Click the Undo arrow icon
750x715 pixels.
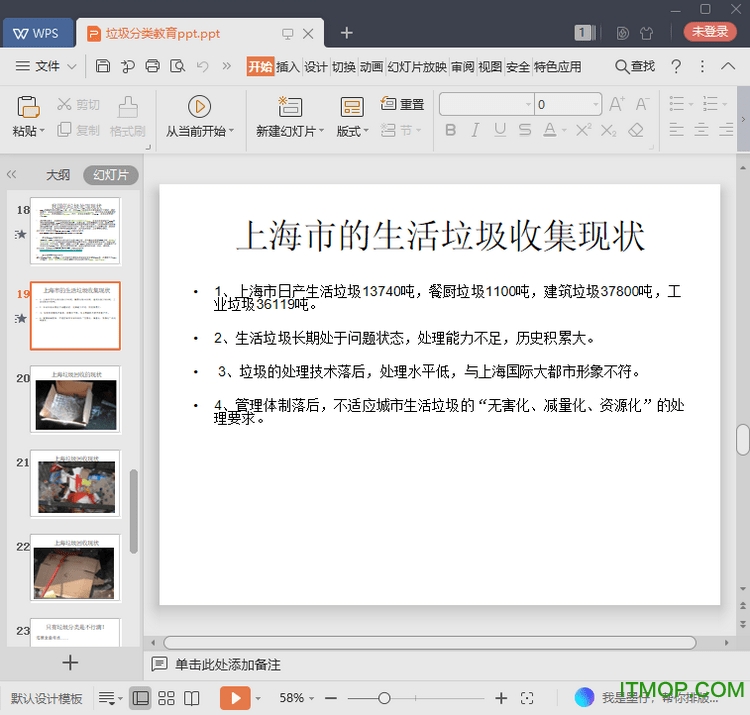[203, 66]
